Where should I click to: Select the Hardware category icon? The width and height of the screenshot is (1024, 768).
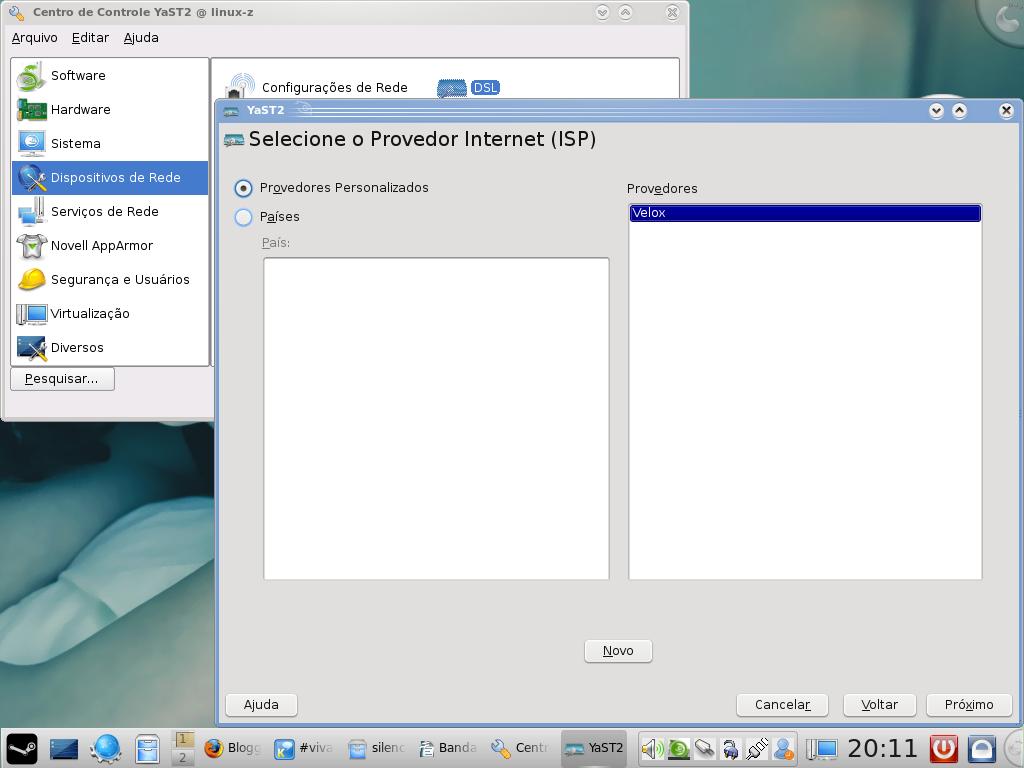point(31,110)
